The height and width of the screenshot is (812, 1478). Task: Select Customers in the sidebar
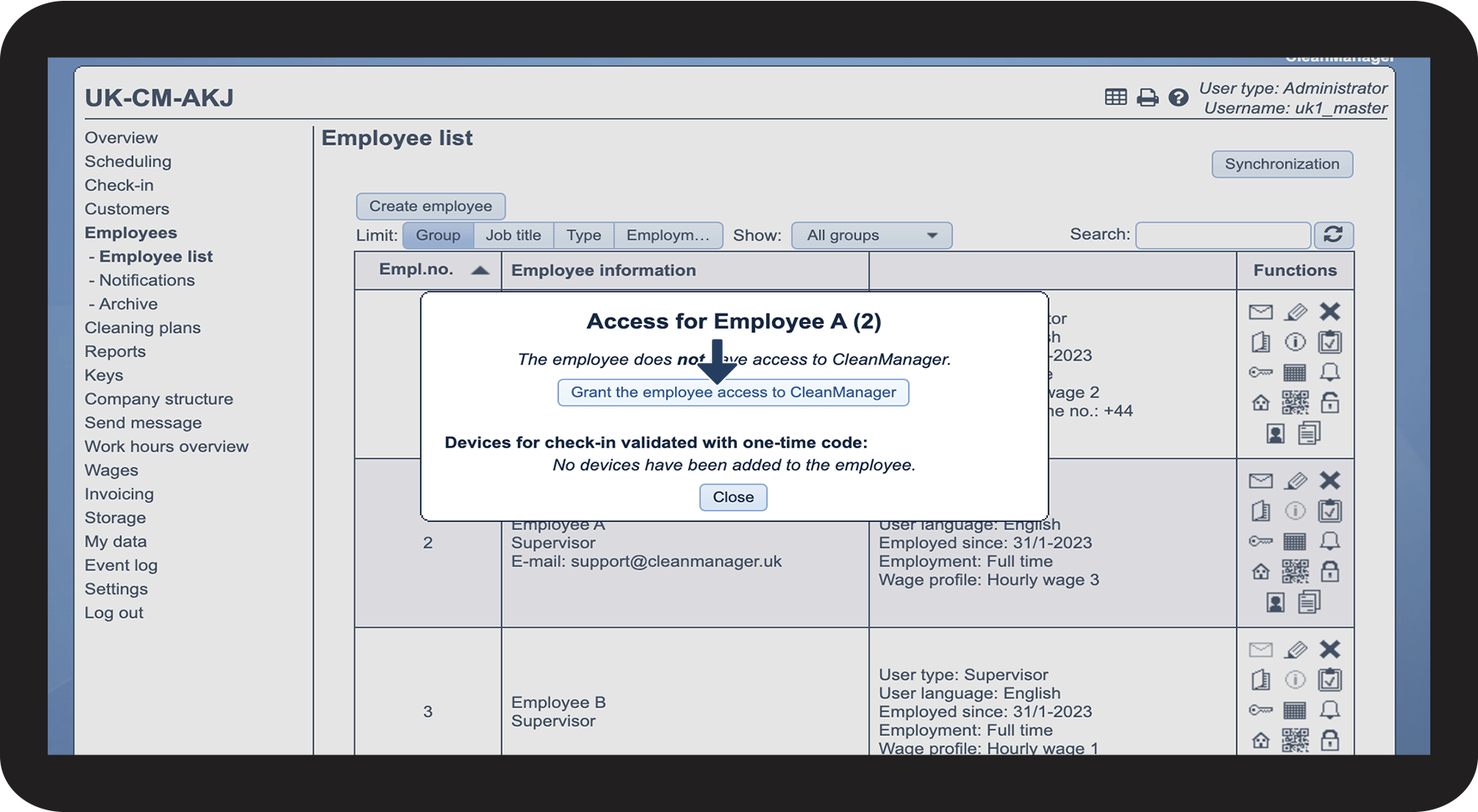(127, 209)
